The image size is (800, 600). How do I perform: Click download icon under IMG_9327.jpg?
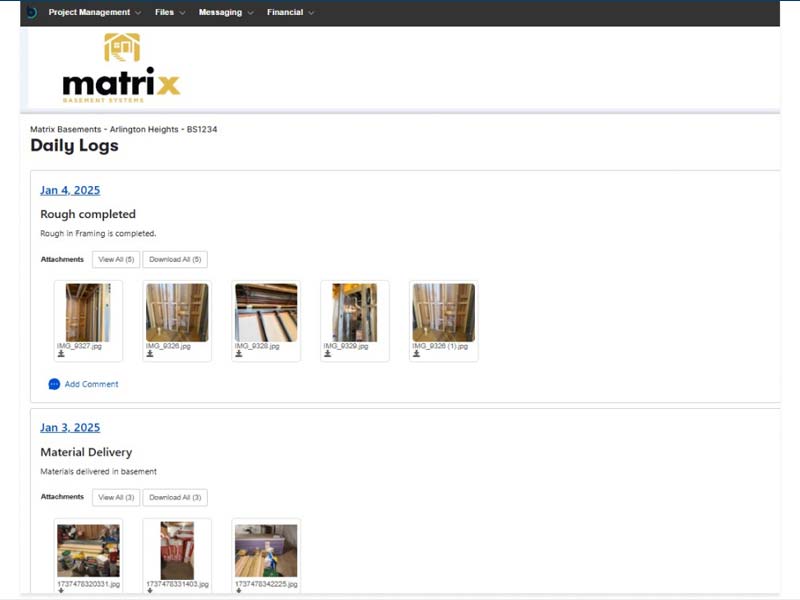click(61, 354)
